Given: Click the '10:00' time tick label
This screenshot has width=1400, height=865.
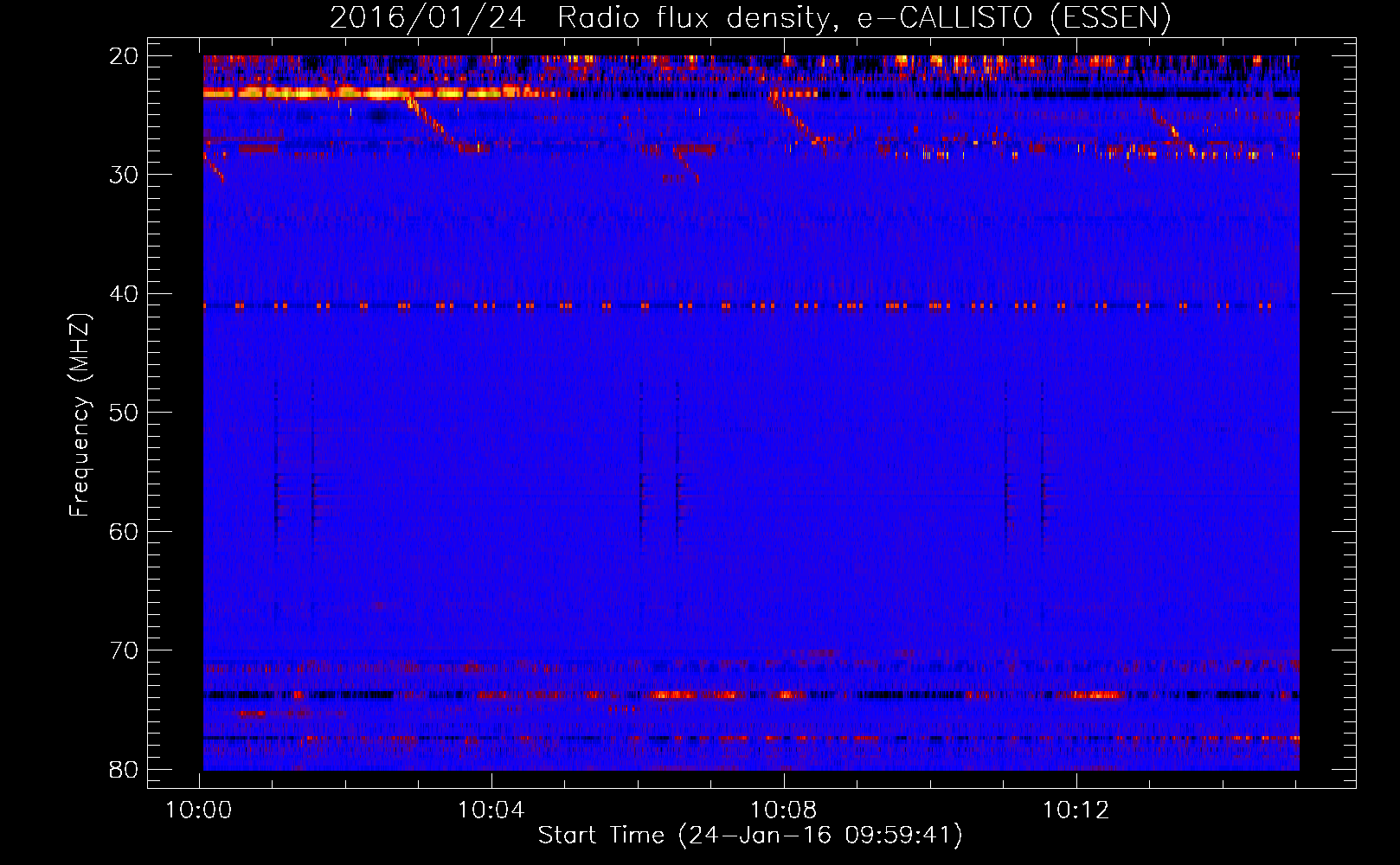Looking at the screenshot, I should 199,811.
